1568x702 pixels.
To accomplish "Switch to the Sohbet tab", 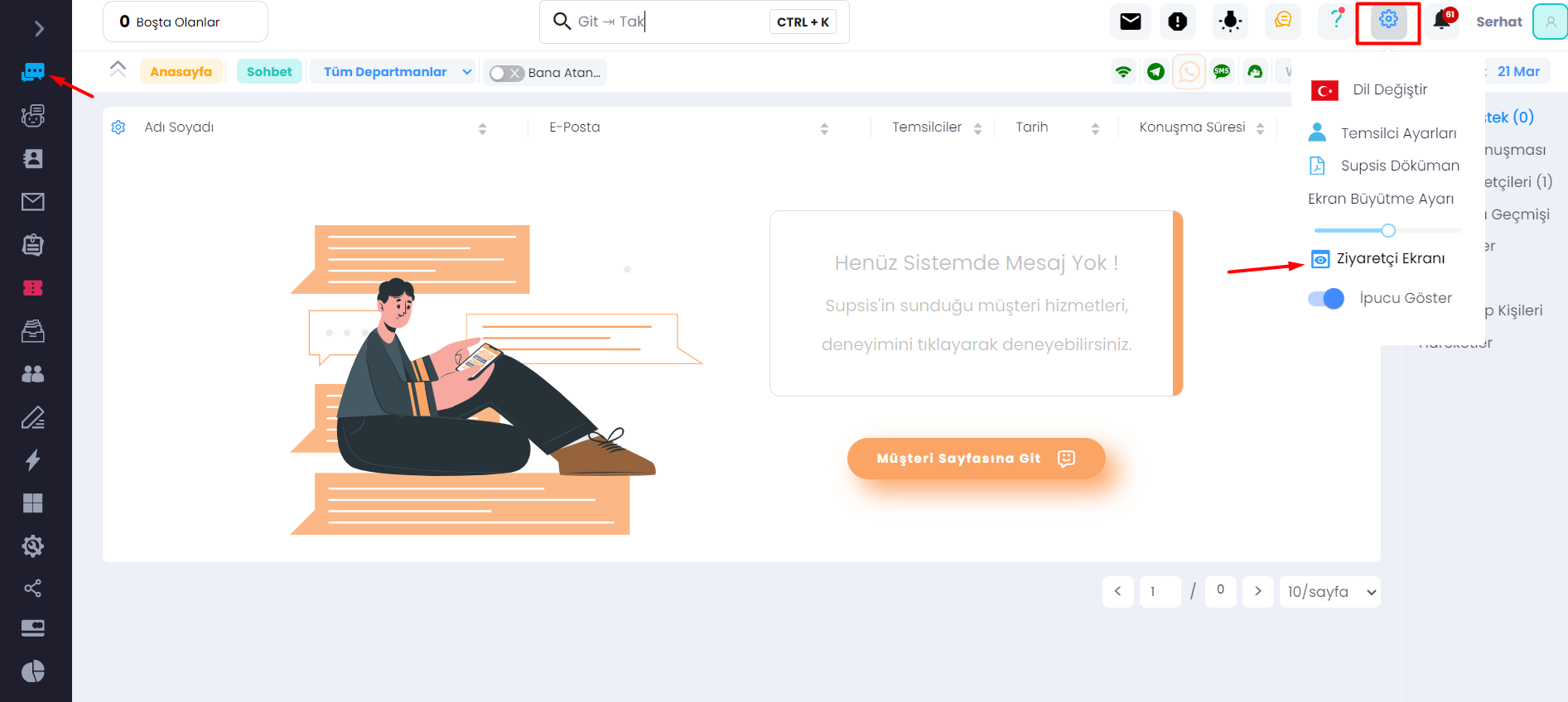I will 269,72.
